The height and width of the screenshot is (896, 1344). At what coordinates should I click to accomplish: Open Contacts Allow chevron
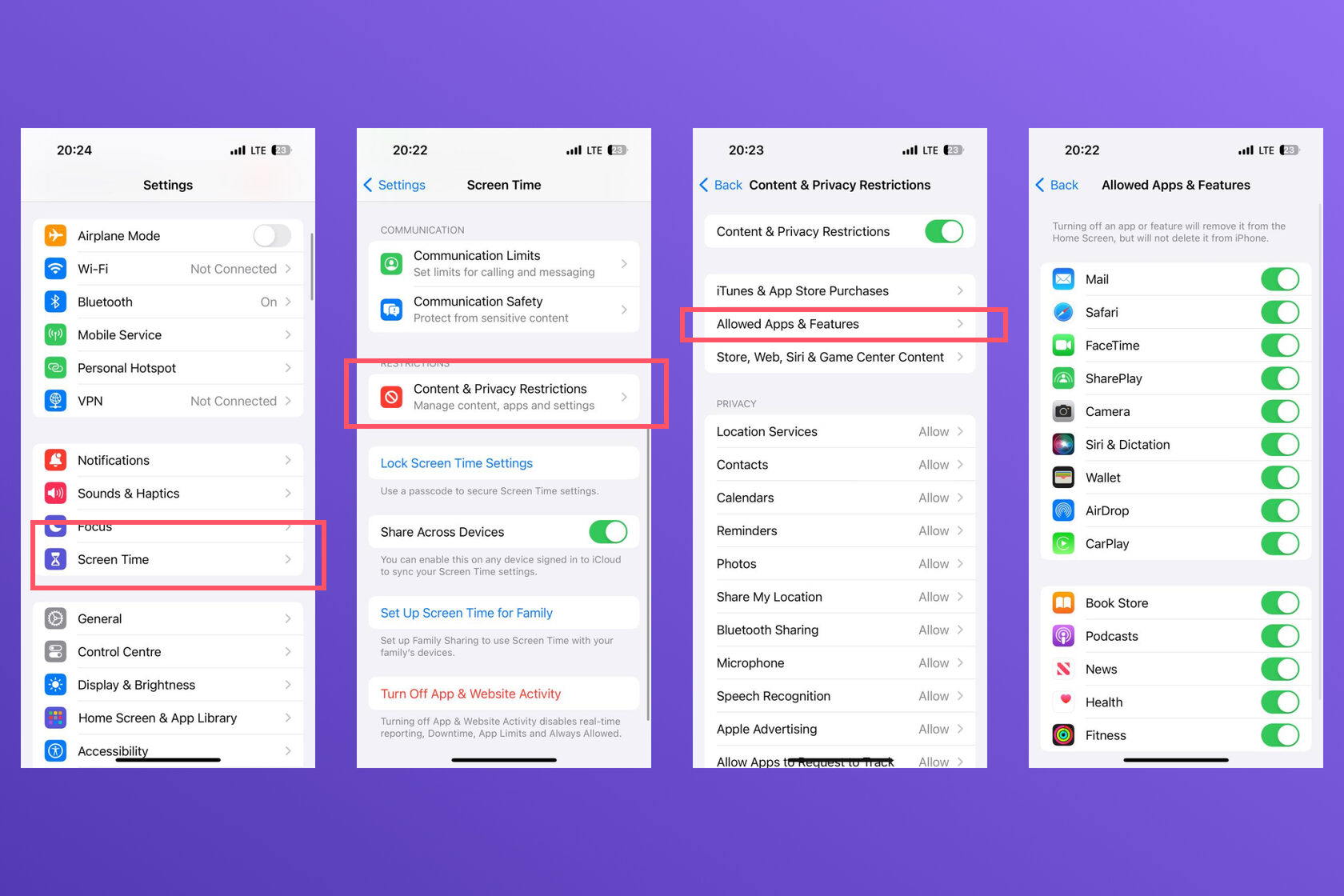pos(960,465)
